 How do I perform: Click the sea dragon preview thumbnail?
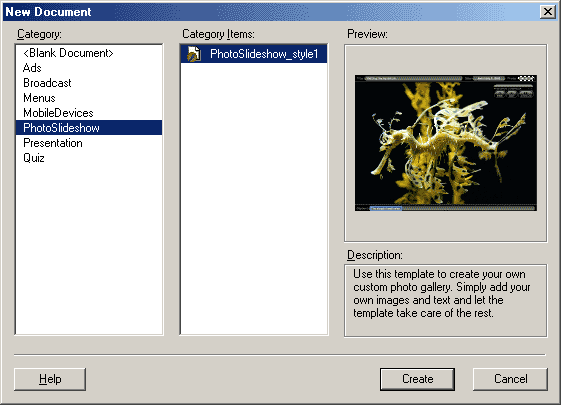tap(446, 143)
